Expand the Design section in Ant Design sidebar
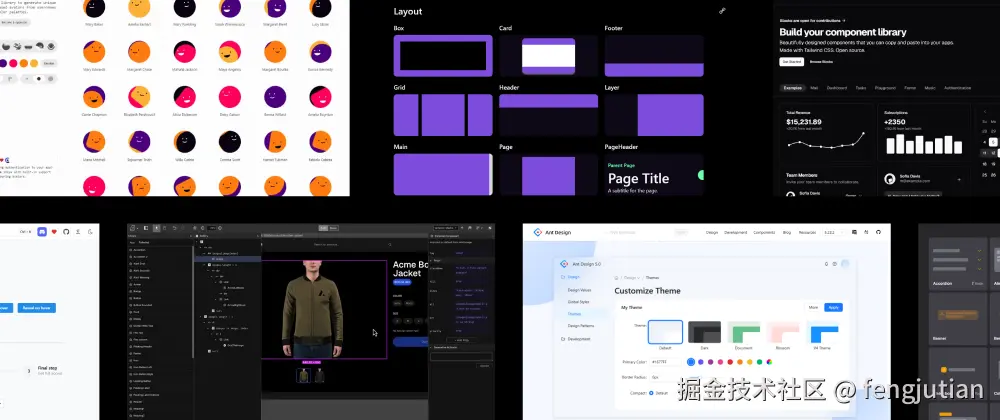The width and height of the screenshot is (1000, 420). (x=570, y=277)
